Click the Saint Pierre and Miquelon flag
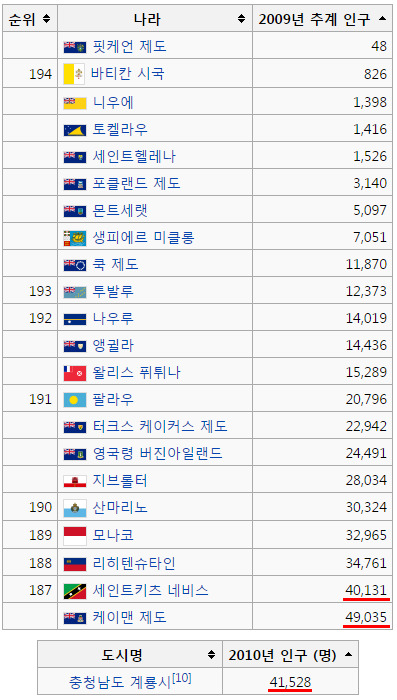Viewport: 397px width, 700px height. pyautogui.click(x=75, y=238)
